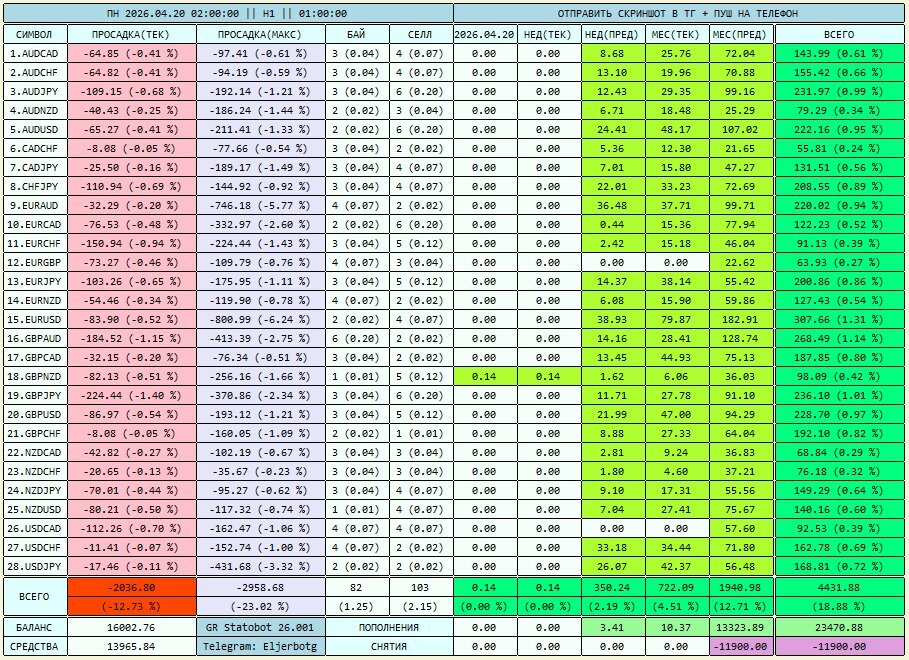Click the СНЯТИЯ withdrawals label
The width and height of the screenshot is (909, 660).
tap(389, 646)
